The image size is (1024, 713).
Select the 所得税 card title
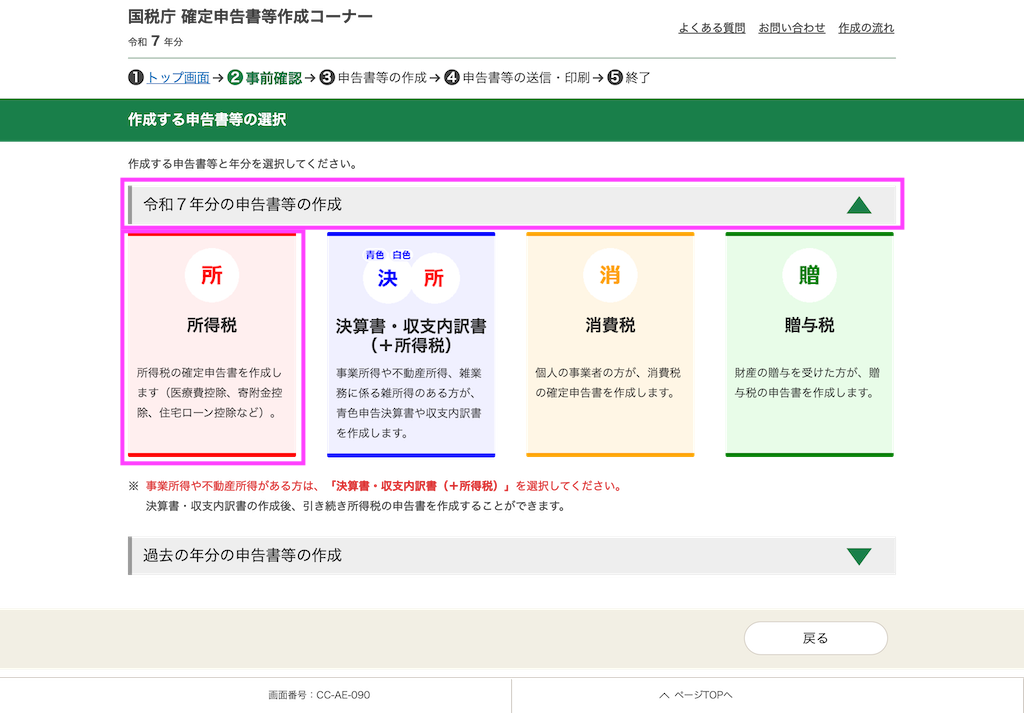tap(212, 325)
